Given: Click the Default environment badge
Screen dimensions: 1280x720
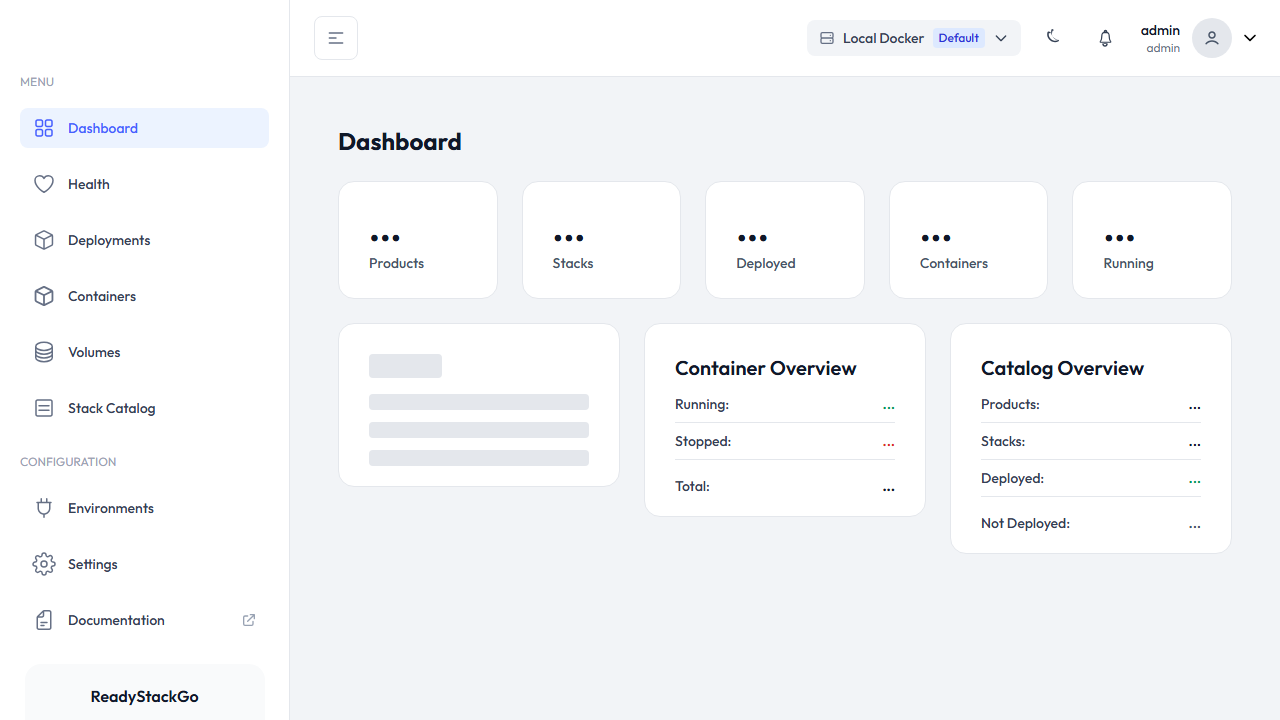Looking at the screenshot, I should 958,38.
